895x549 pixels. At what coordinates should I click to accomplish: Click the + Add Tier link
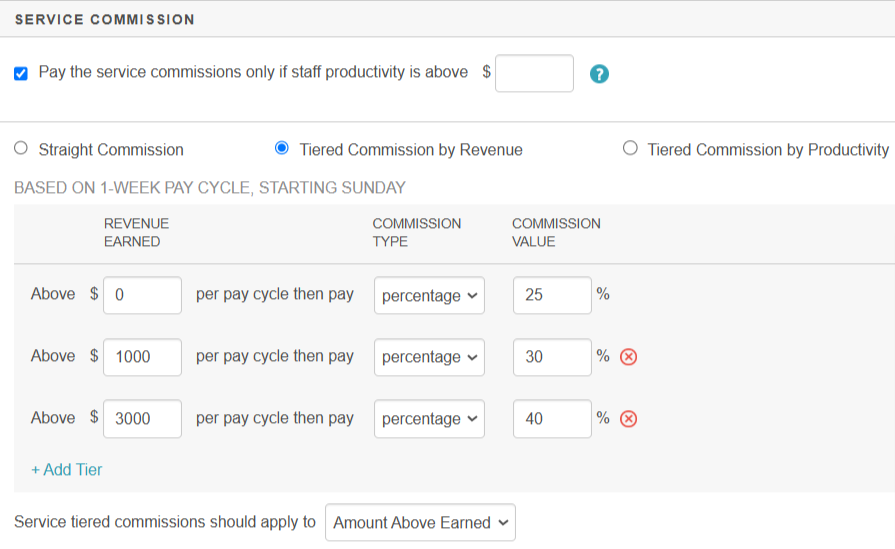(x=67, y=469)
